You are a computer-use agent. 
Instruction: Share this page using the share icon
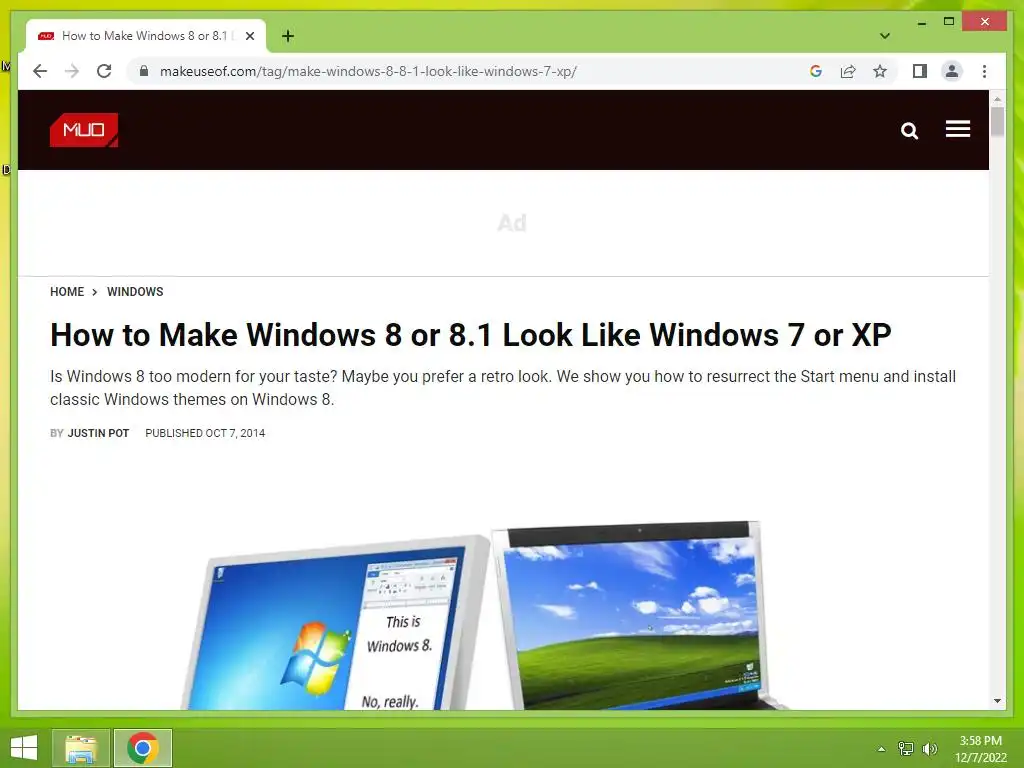click(848, 71)
